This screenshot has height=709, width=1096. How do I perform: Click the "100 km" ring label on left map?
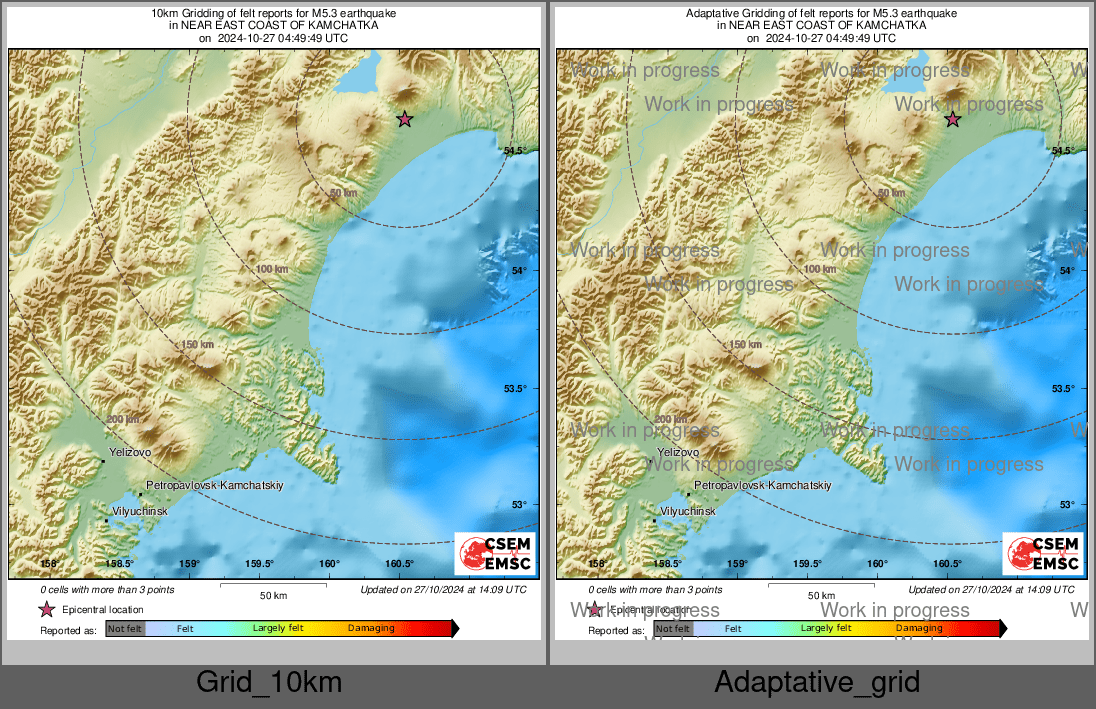tap(271, 270)
